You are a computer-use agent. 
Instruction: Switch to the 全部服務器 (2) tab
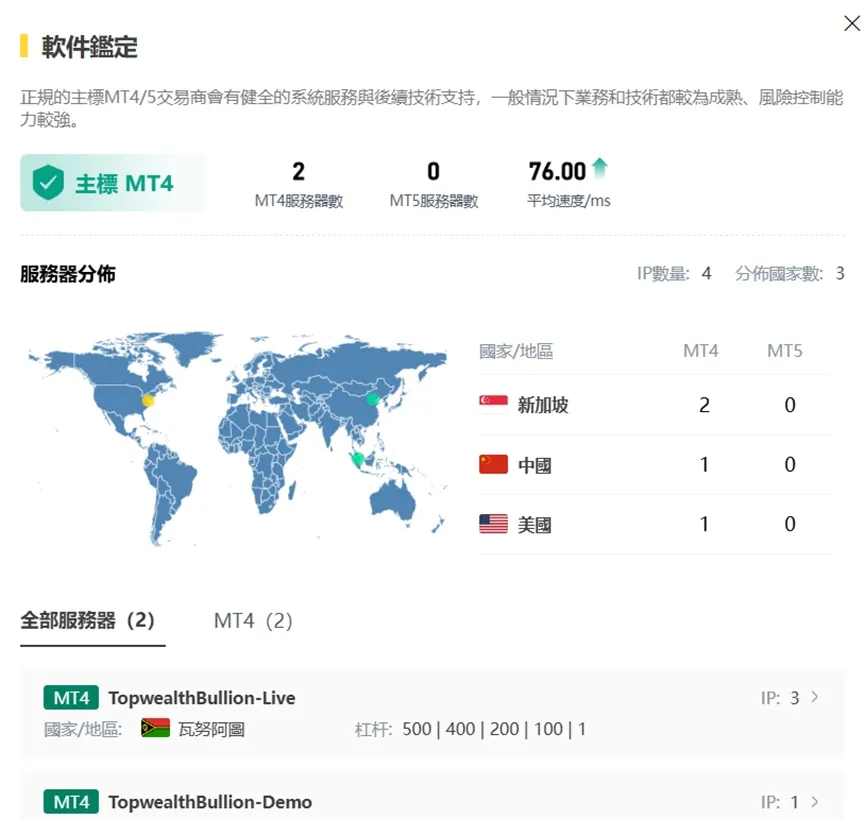tap(87, 620)
